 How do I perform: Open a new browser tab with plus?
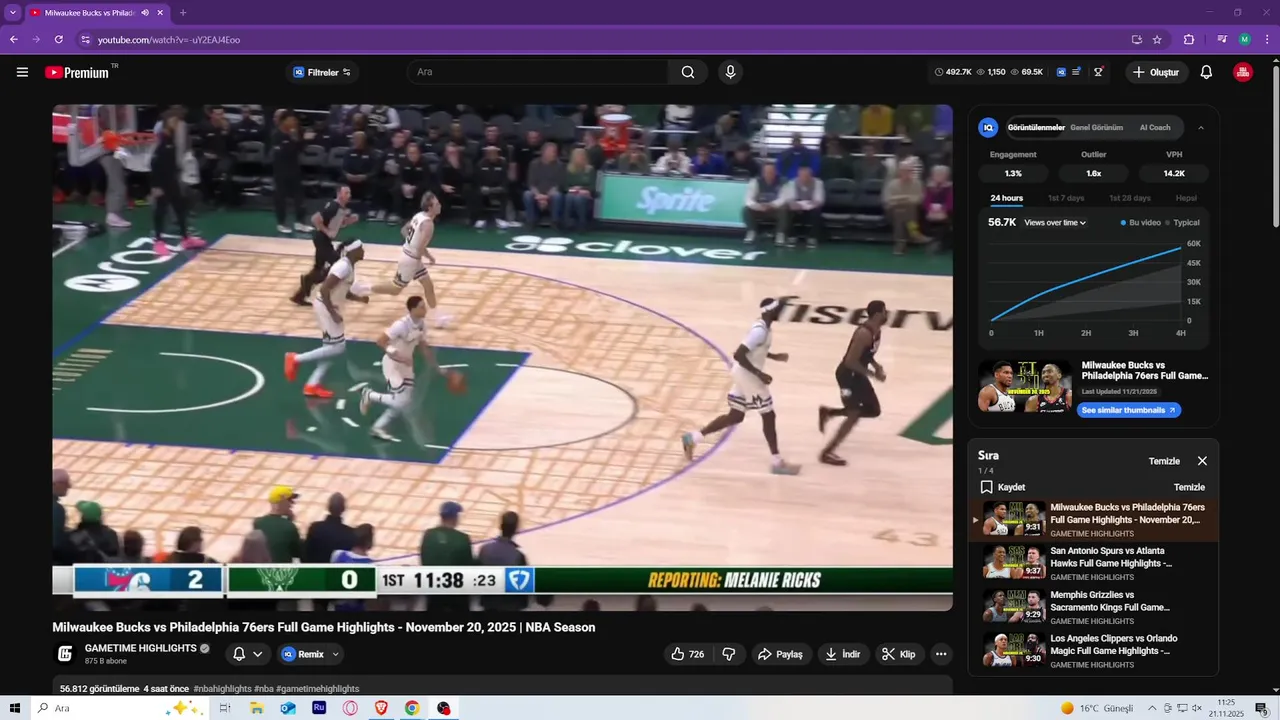click(183, 13)
